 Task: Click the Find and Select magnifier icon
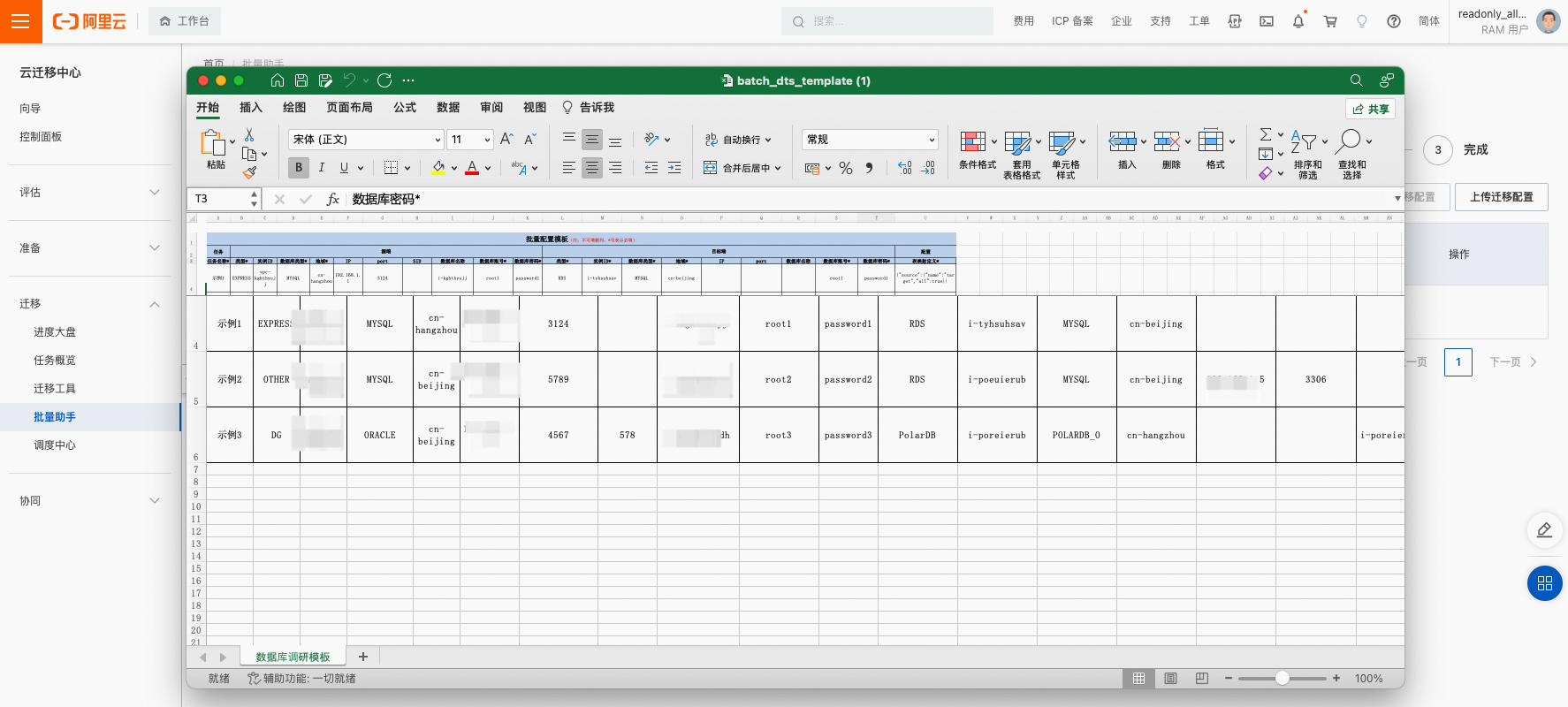pos(1348,141)
